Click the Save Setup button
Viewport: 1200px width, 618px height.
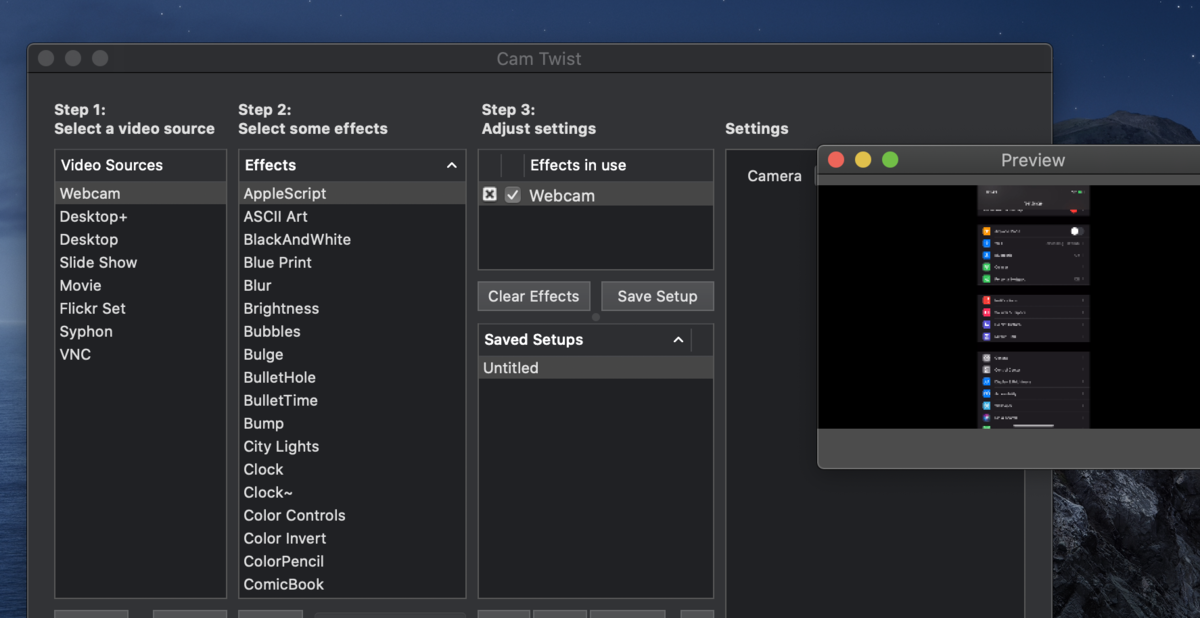click(x=657, y=296)
